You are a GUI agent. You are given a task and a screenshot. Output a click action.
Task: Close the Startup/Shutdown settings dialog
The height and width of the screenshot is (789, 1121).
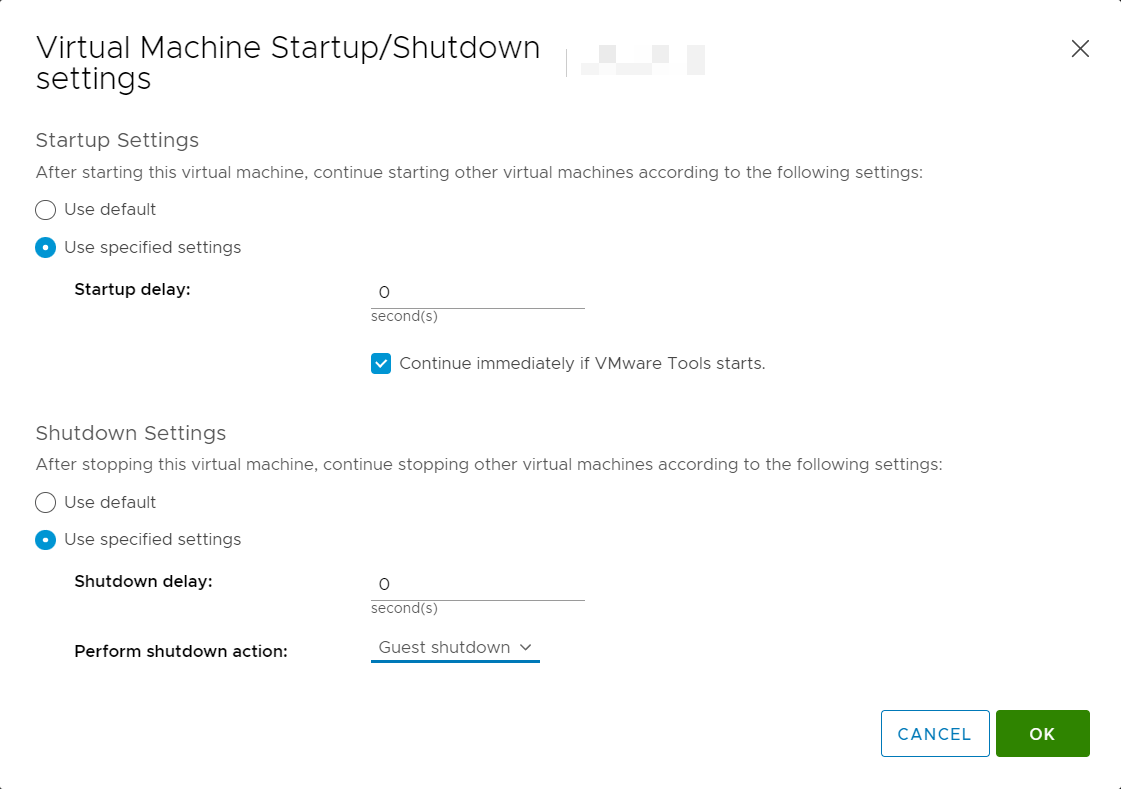point(1080,49)
